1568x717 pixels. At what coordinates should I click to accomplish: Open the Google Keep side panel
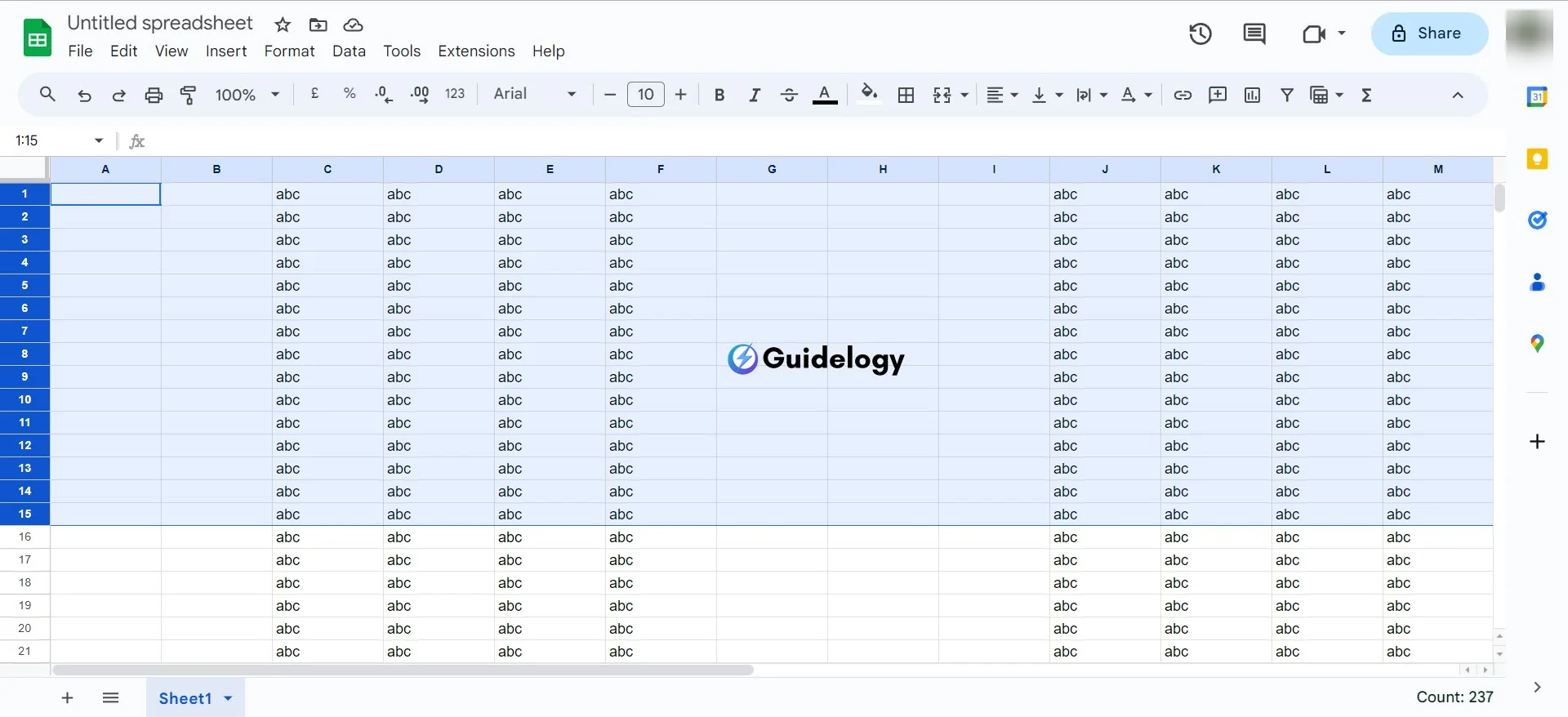pos(1537,158)
